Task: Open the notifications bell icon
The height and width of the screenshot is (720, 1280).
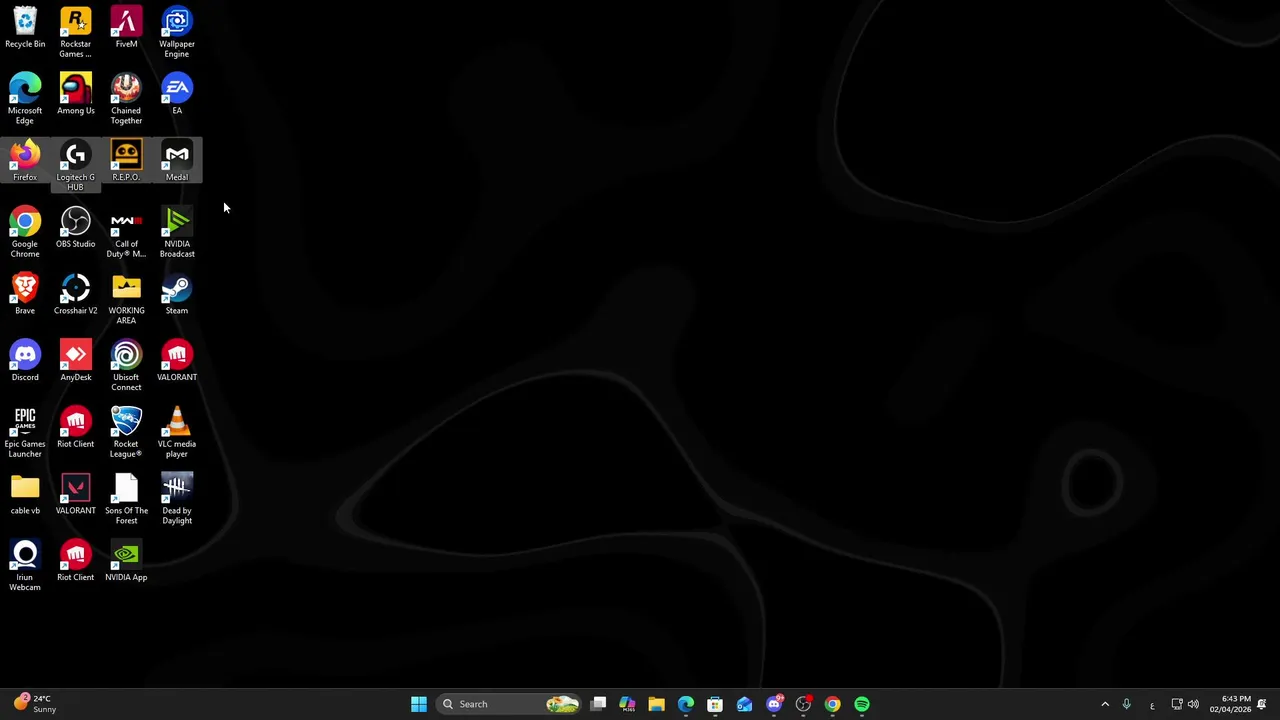Action: coord(1262,704)
